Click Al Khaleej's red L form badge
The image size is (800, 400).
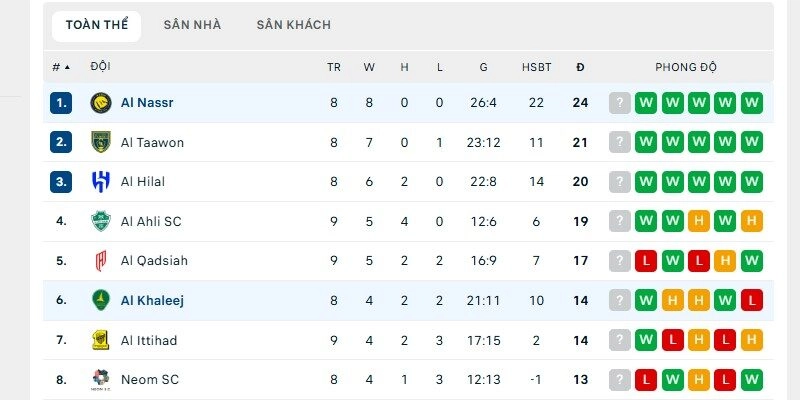752,301
